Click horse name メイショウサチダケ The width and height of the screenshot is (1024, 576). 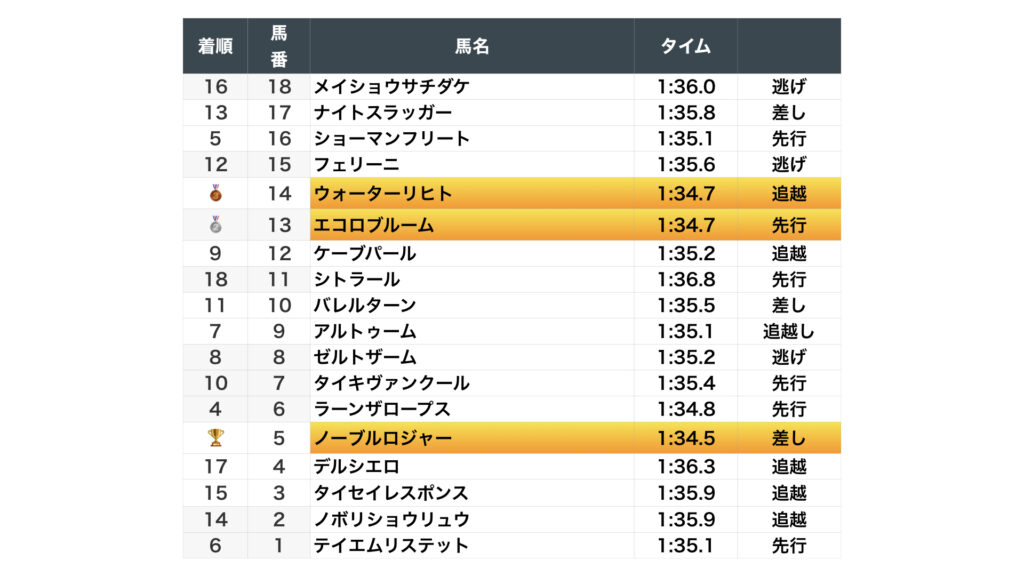[391, 87]
